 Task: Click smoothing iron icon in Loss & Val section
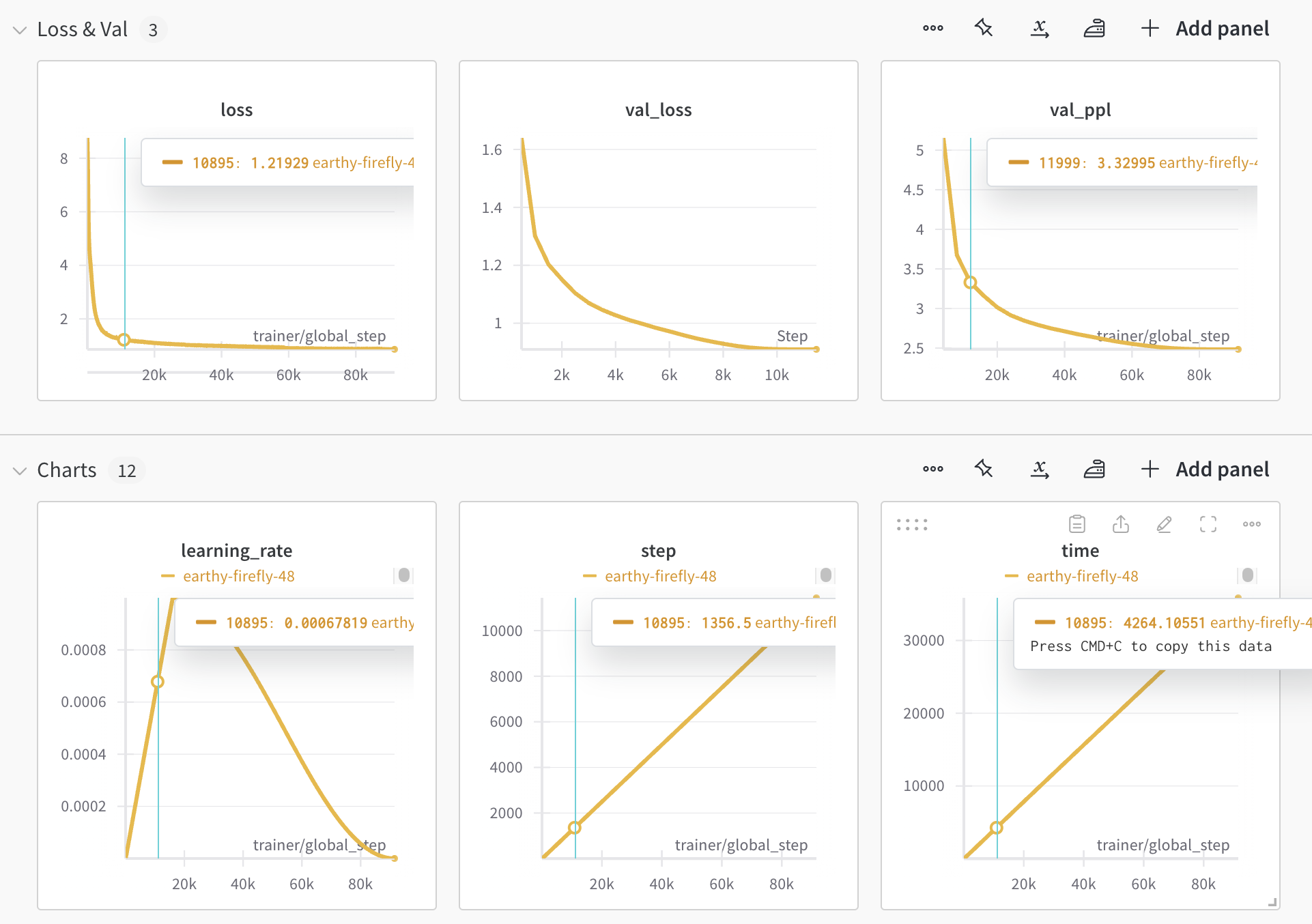click(x=1094, y=28)
